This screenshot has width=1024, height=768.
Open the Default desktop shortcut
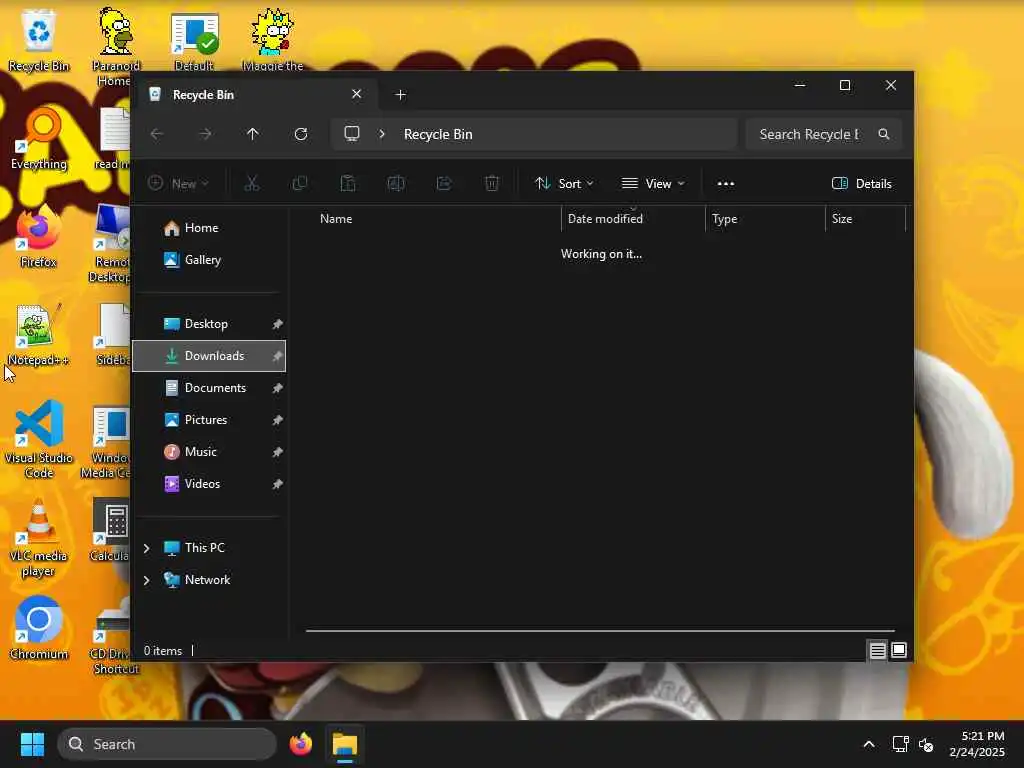[x=194, y=40]
